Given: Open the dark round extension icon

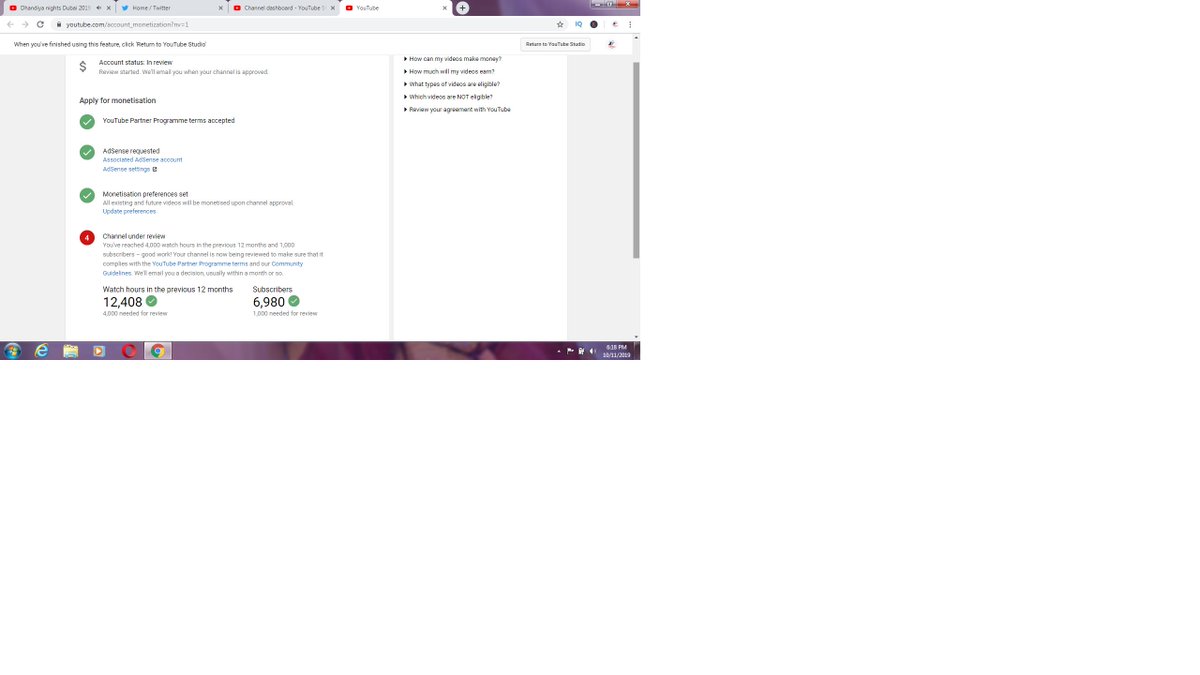Looking at the screenshot, I should click(x=594, y=24).
